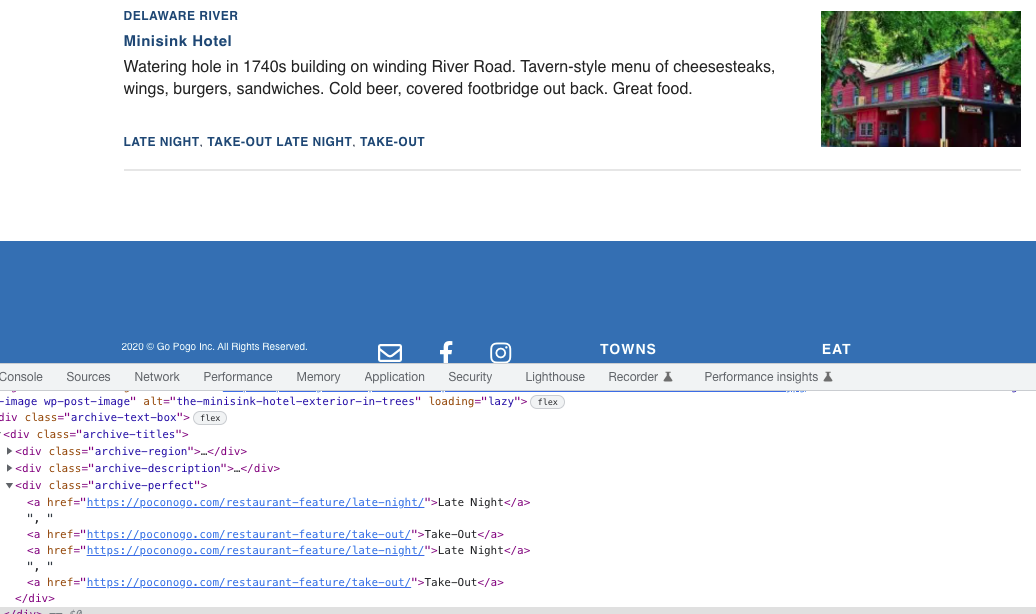This screenshot has height=614, width=1036.
Task: Open first late-night href URL in DOM
Action: [x=255, y=502]
